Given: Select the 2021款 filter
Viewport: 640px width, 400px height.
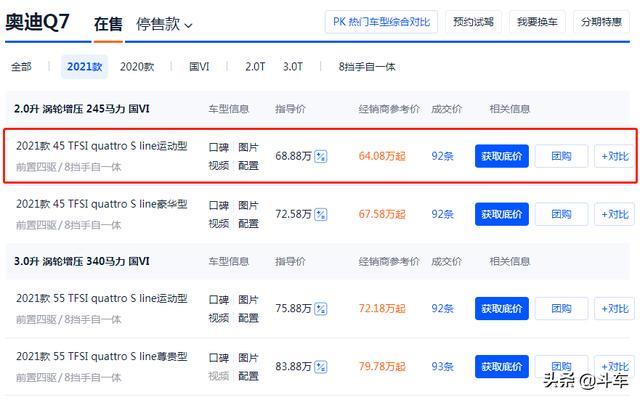Looking at the screenshot, I should (84, 67).
